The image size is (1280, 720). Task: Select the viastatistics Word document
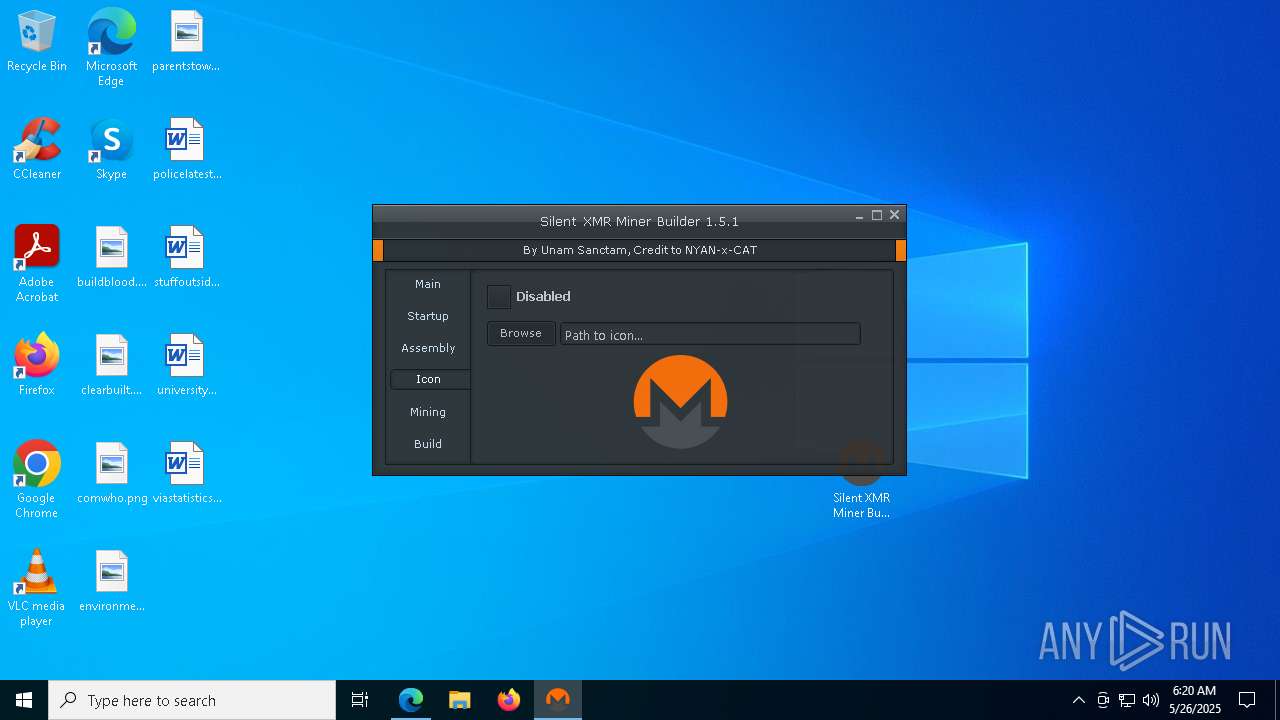(186, 474)
